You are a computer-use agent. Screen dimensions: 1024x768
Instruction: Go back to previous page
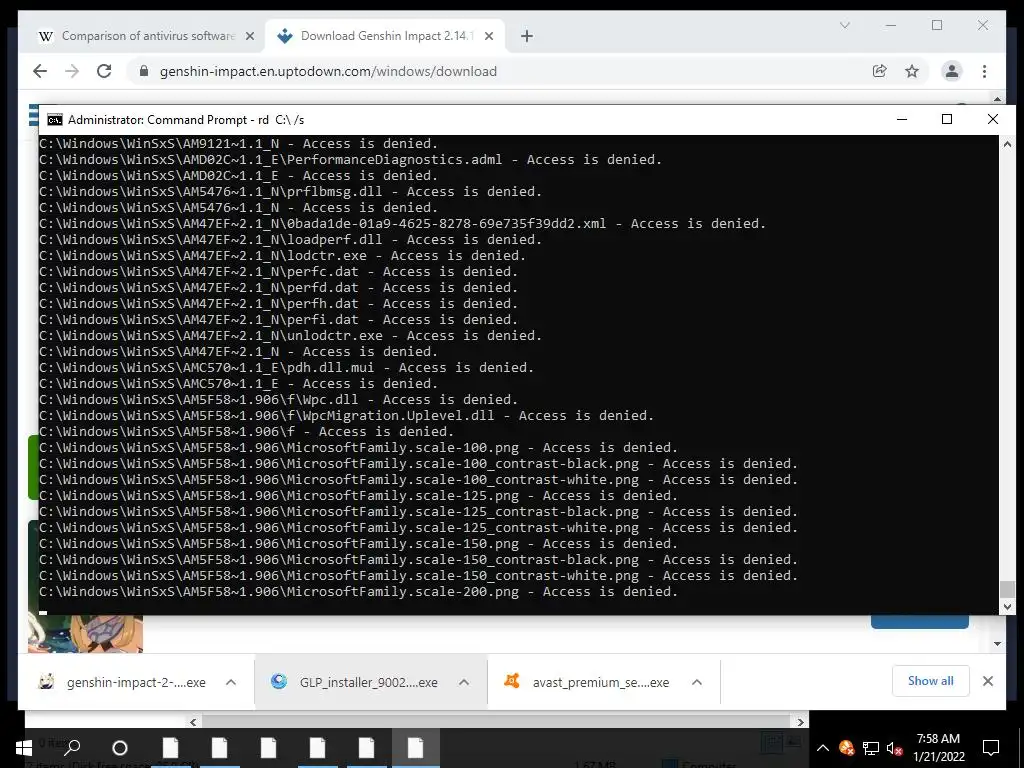[x=40, y=71]
